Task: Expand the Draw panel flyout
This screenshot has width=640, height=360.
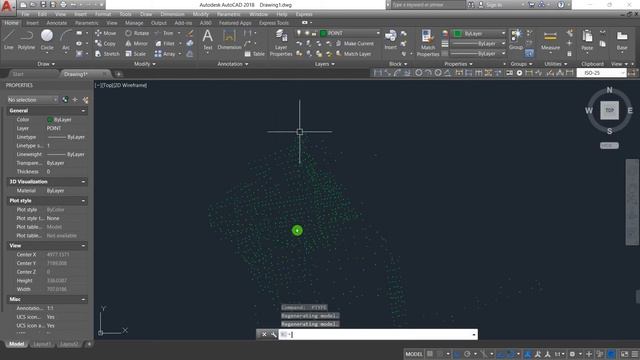Action: click(46, 64)
